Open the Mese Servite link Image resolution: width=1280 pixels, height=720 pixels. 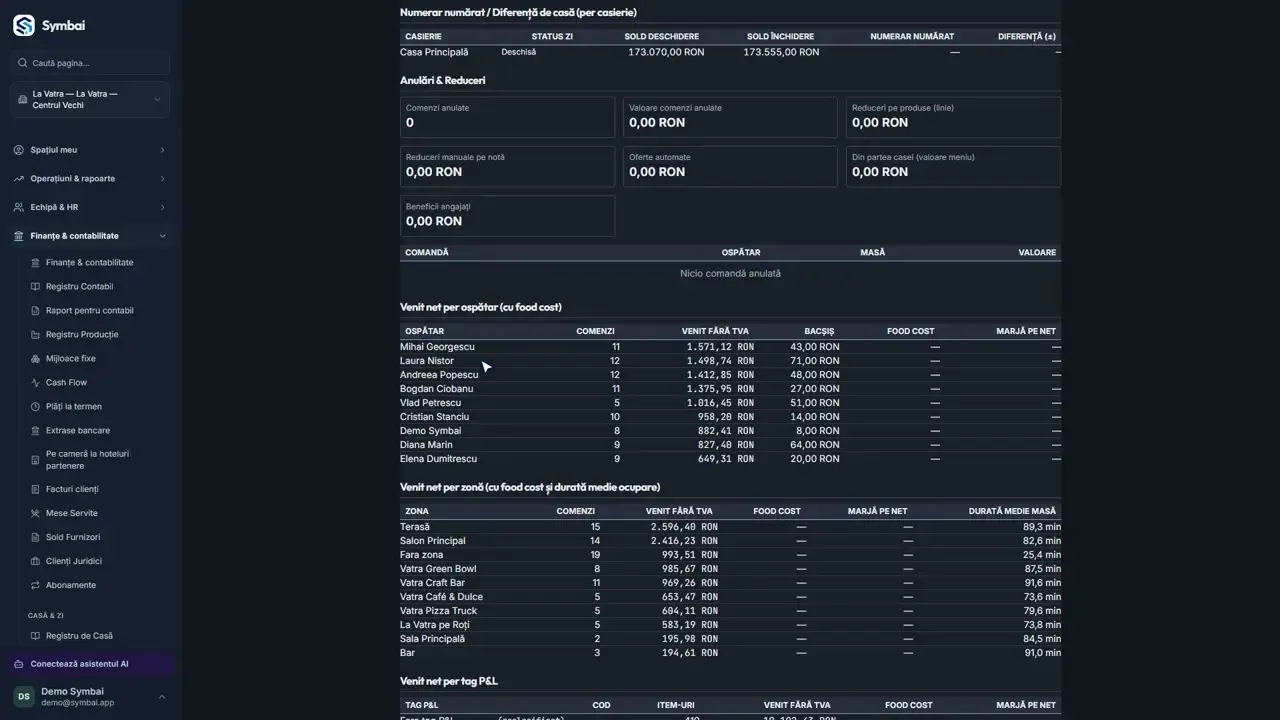[x=72, y=514]
